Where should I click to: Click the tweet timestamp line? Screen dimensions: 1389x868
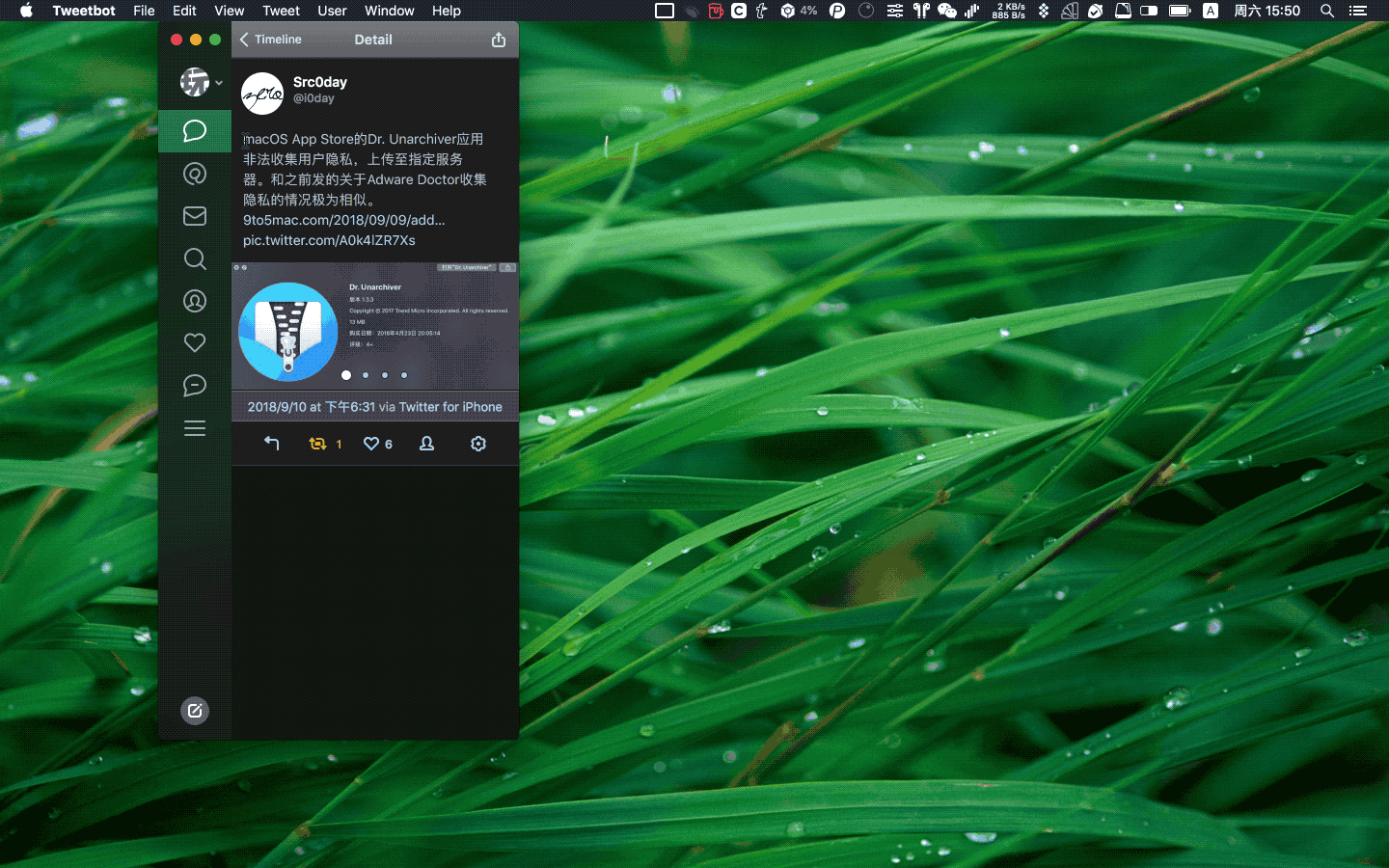375,407
